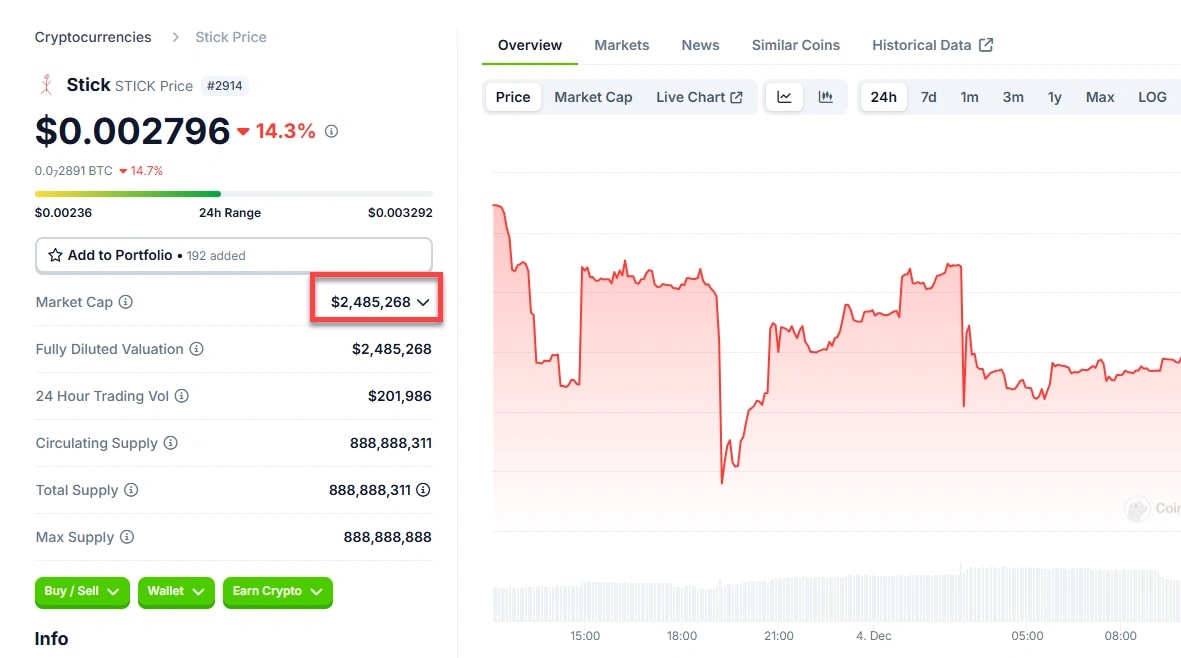Click the 24 Hour Trading Vol info icon

(x=182, y=396)
